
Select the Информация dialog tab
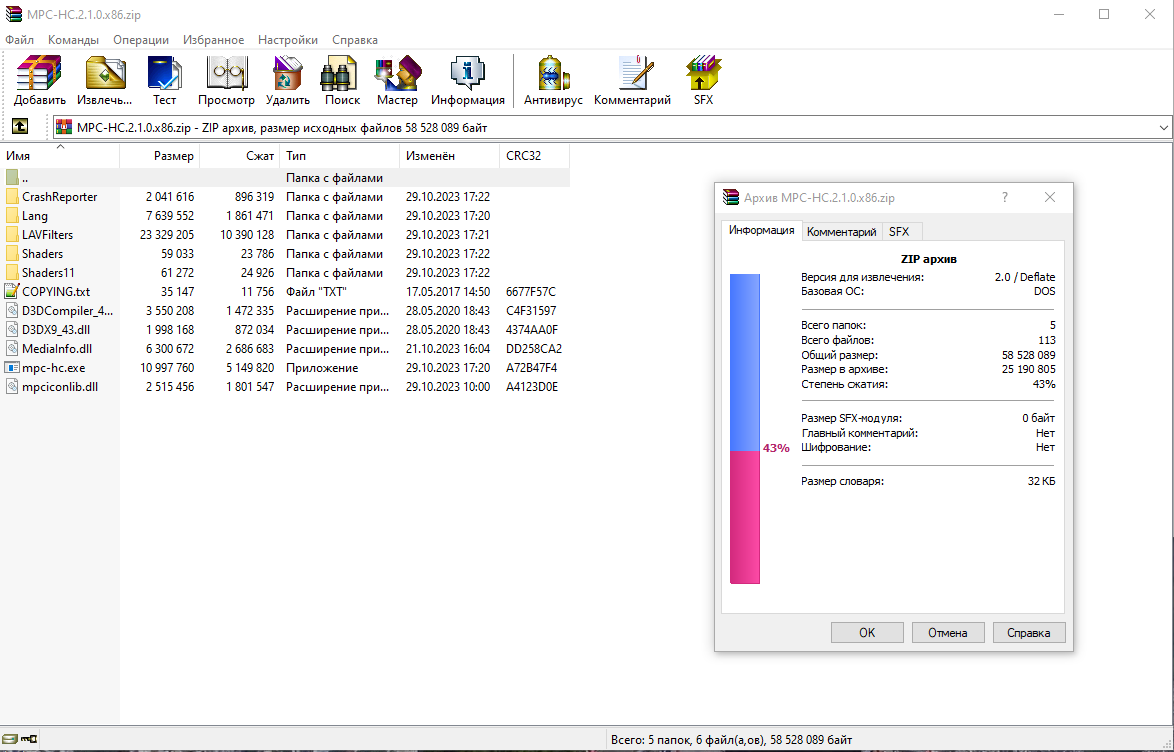761,230
